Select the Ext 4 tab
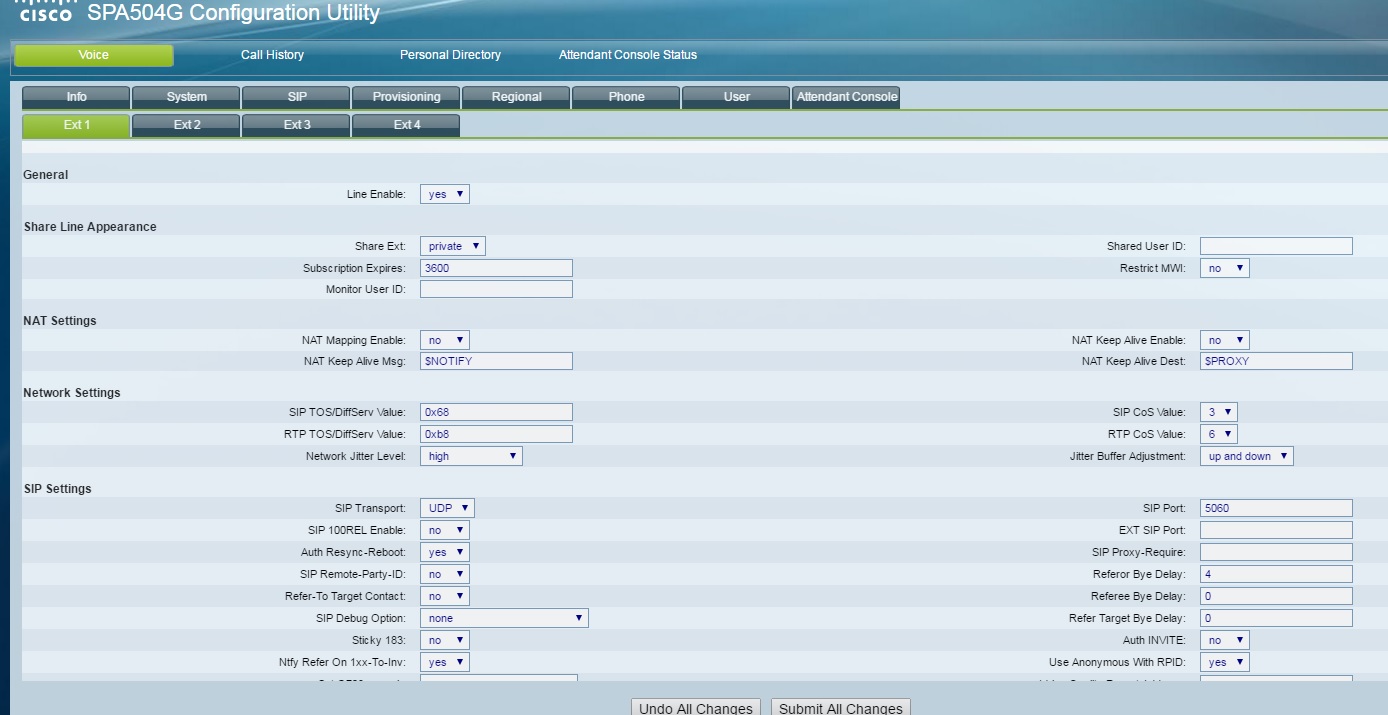Image resolution: width=1388 pixels, height=715 pixels. [x=406, y=125]
